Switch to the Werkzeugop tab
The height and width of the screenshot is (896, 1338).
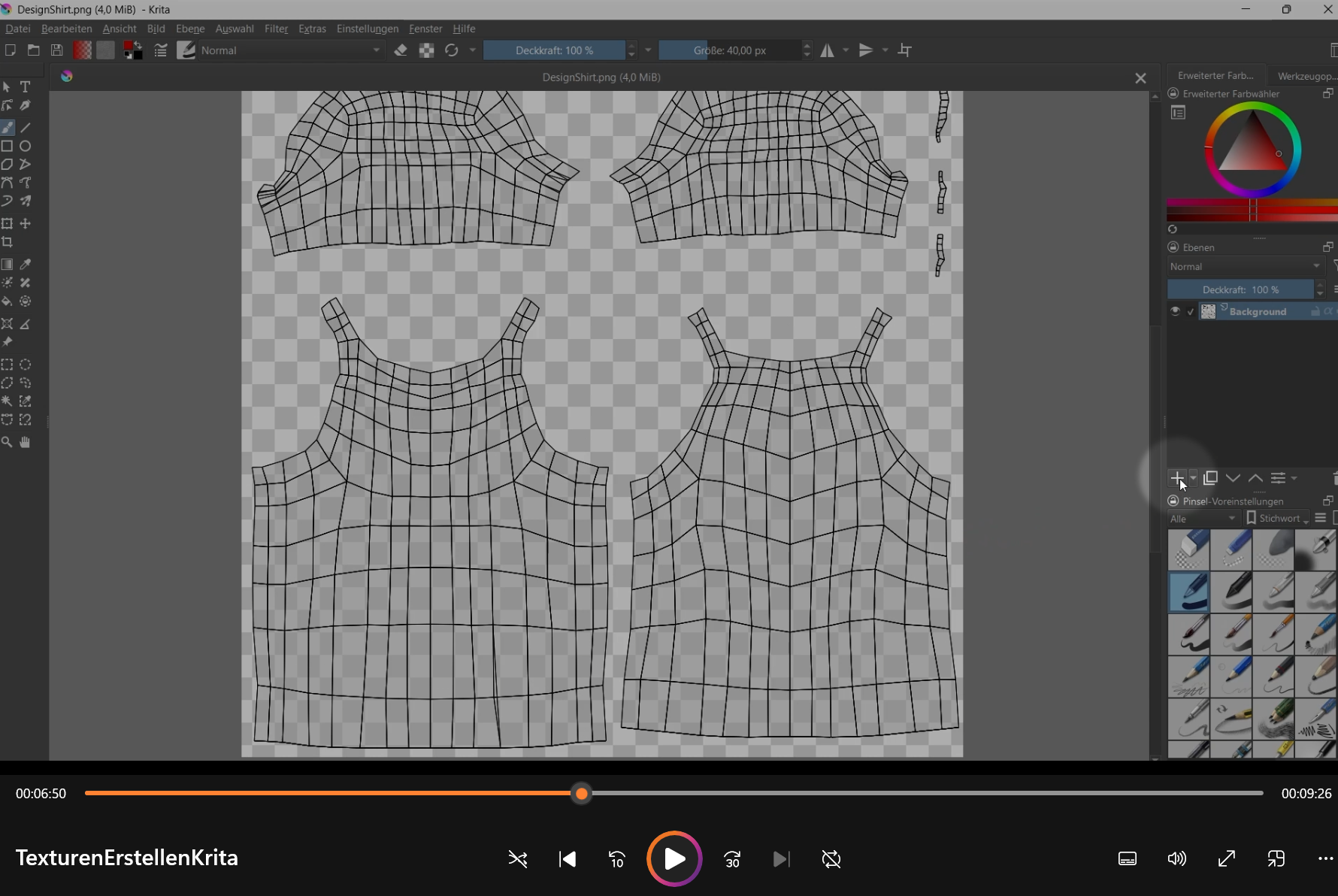coord(1306,75)
